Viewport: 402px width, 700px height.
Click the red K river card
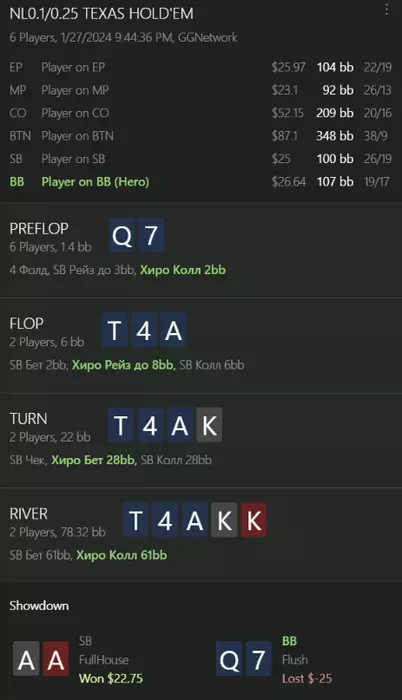(x=254, y=521)
